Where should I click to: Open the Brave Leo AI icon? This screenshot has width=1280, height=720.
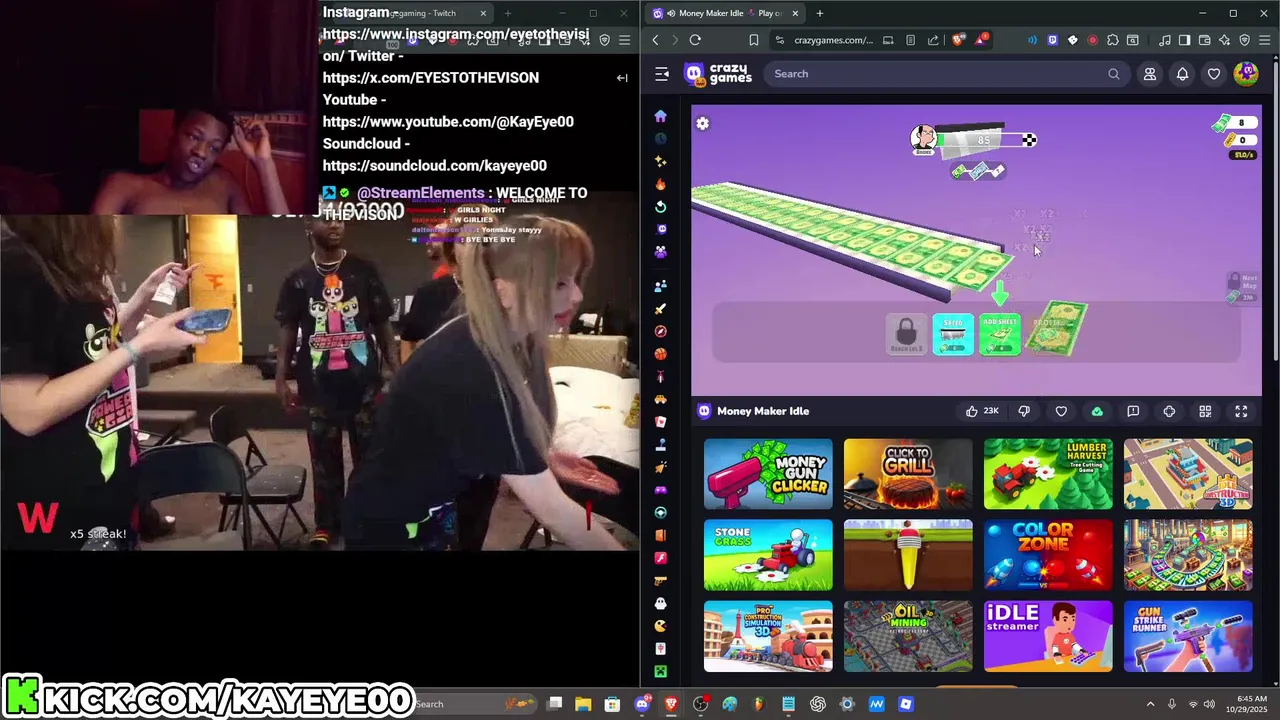tap(1225, 40)
